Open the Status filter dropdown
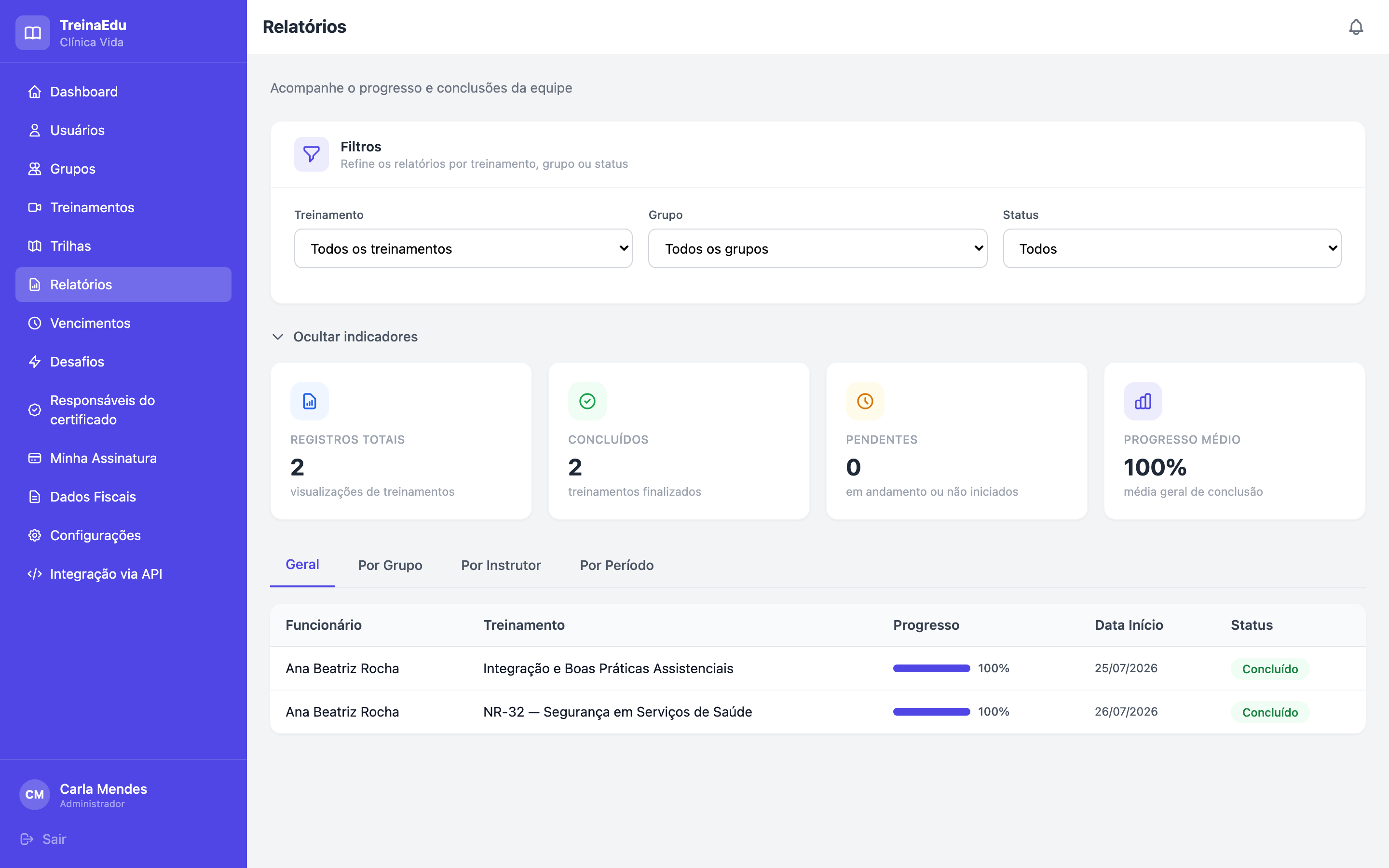1389x868 pixels. pyautogui.click(x=1172, y=248)
